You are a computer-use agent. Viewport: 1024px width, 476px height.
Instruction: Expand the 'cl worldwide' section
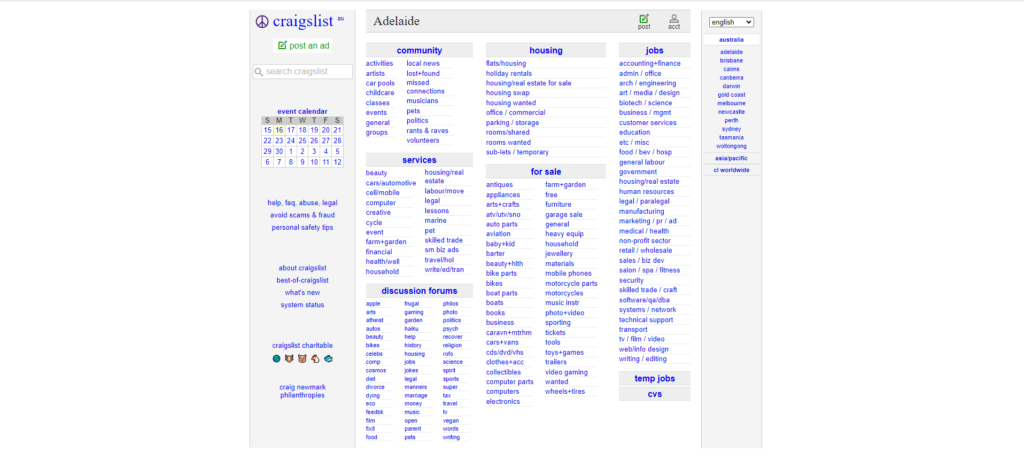pyautogui.click(x=731, y=170)
